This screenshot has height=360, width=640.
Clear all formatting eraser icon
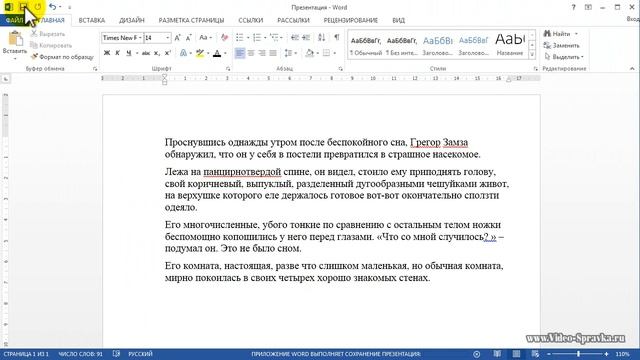click(x=224, y=38)
